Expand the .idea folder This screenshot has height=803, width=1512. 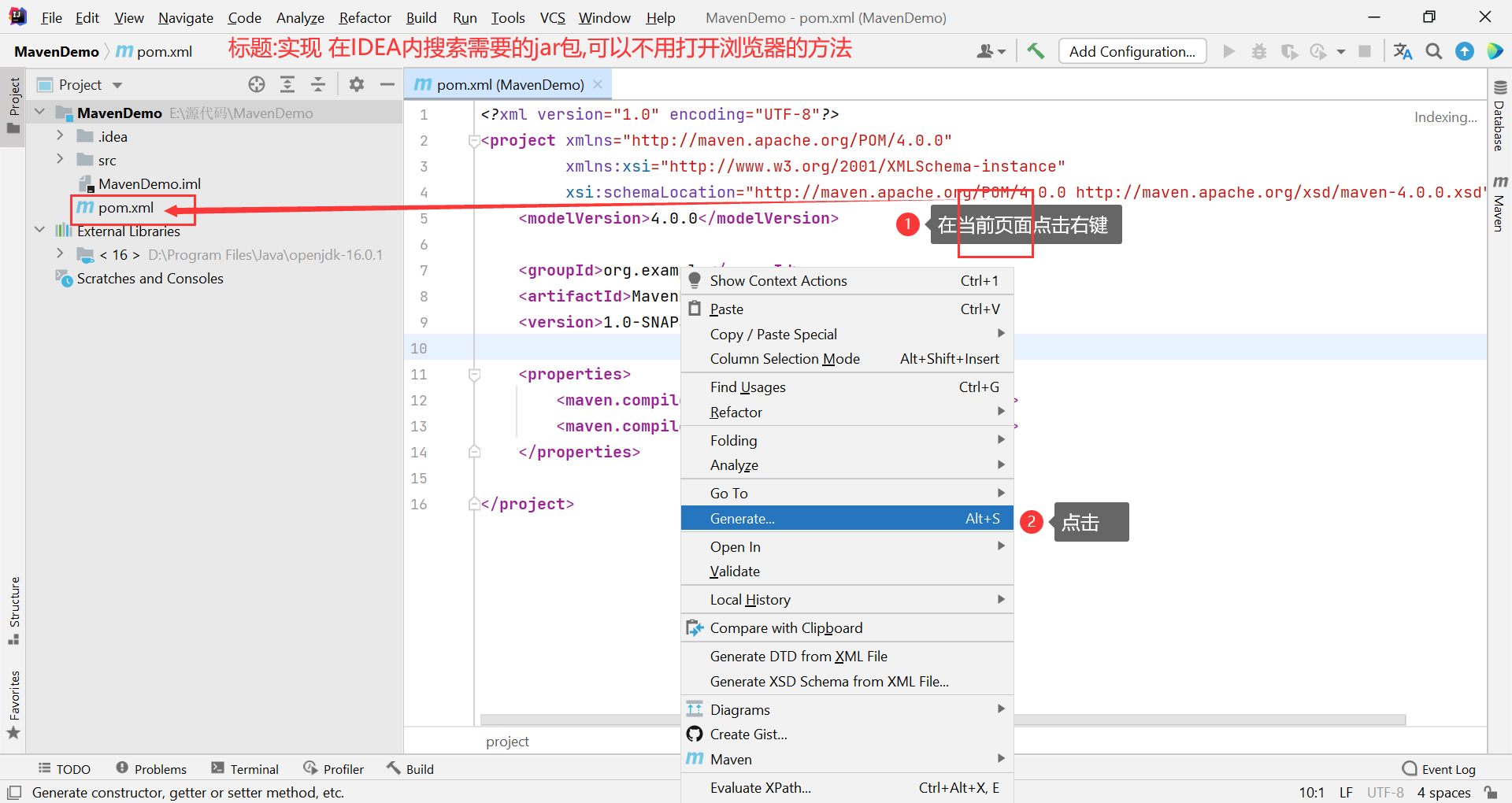coord(60,135)
